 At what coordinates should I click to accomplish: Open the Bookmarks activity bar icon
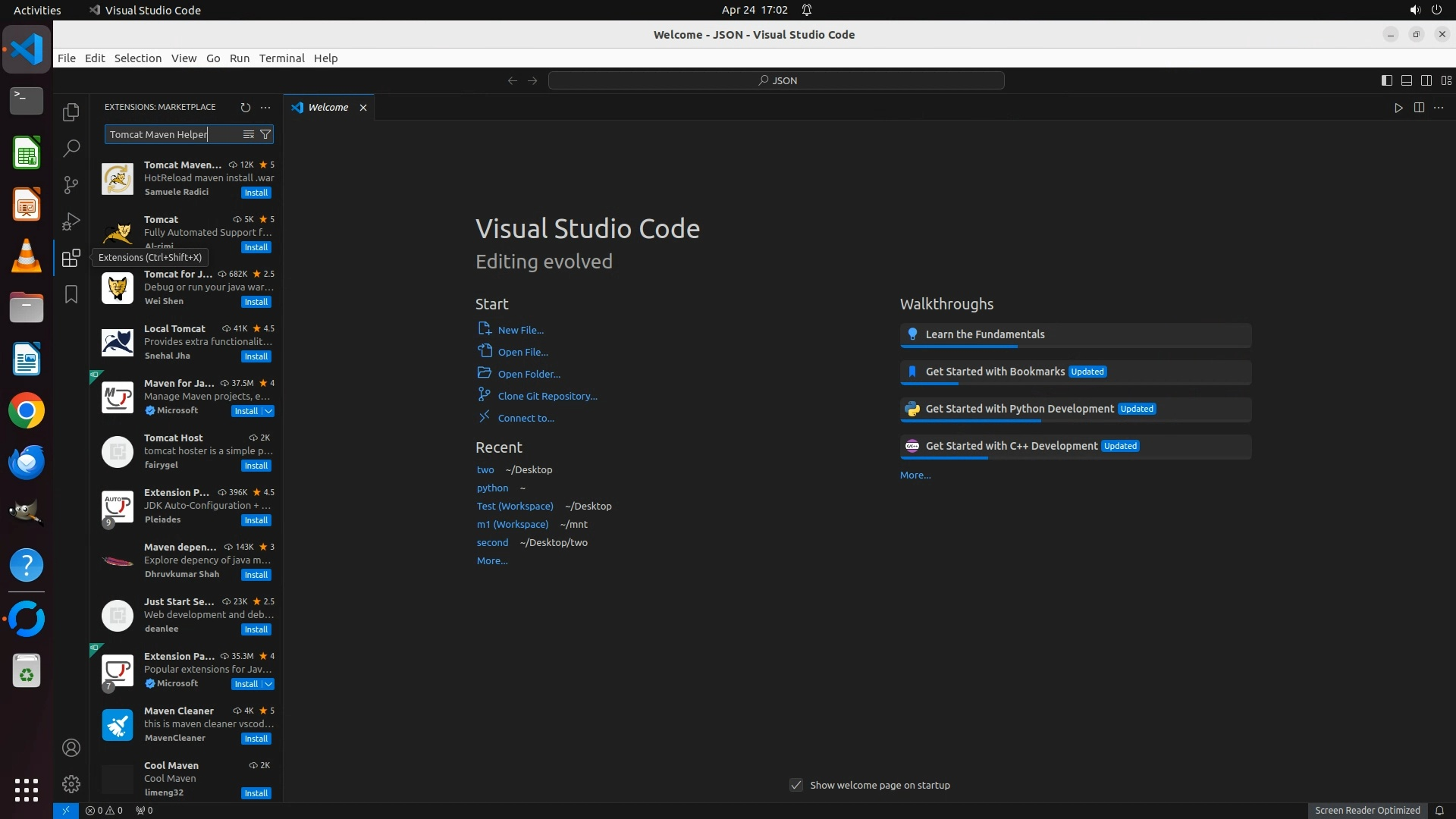[x=71, y=294]
